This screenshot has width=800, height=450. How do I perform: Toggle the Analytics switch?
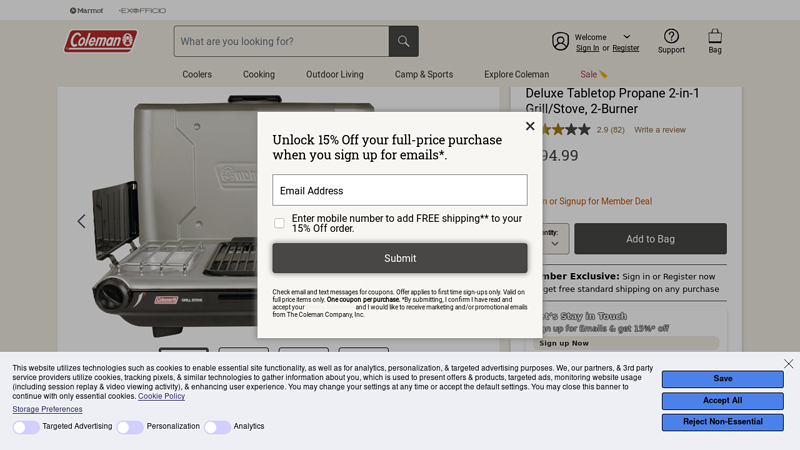point(217,427)
